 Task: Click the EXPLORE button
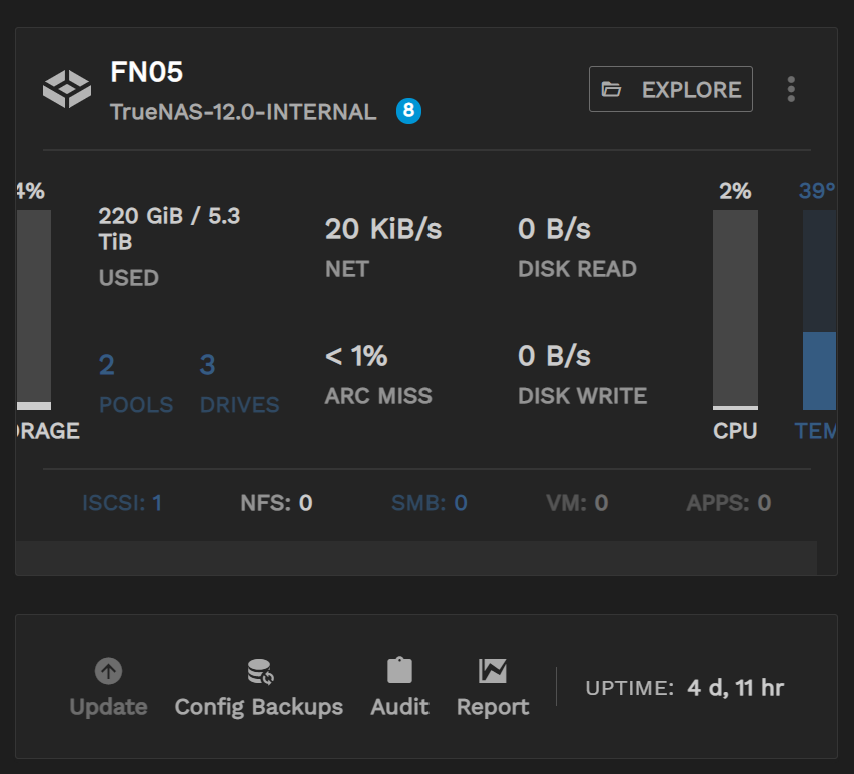(x=670, y=90)
